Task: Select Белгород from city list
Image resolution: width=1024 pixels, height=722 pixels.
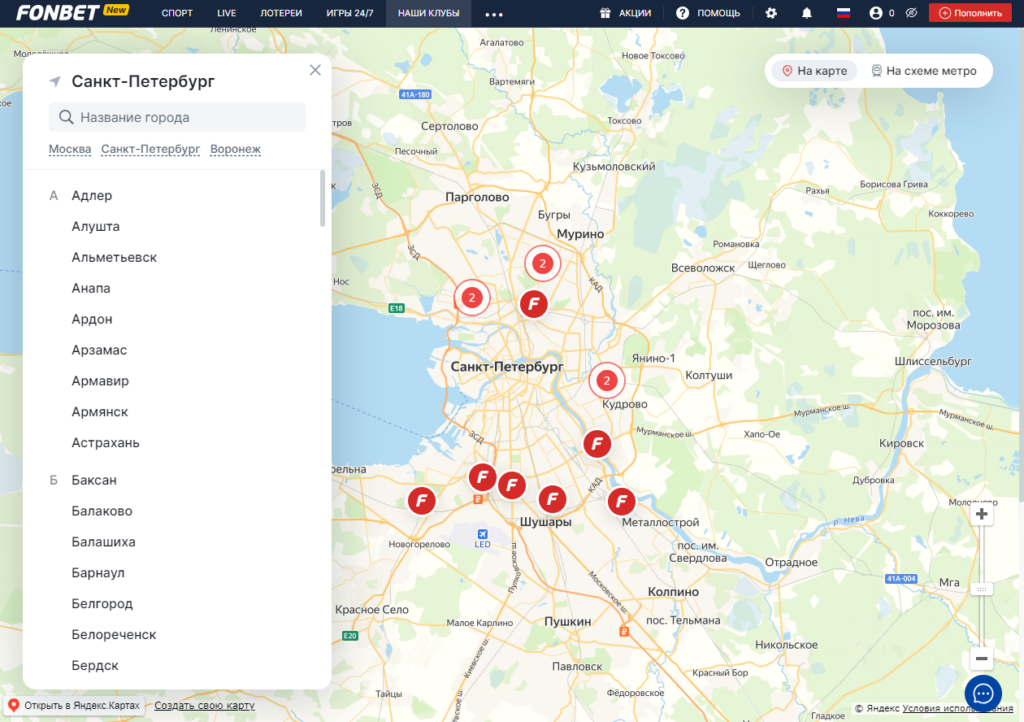Action: [102, 604]
